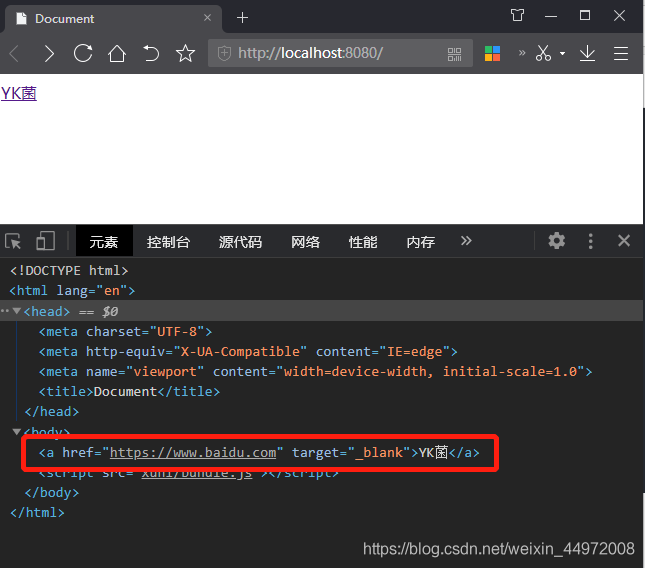Reload the localhost page
645x568 pixels.
(83, 53)
